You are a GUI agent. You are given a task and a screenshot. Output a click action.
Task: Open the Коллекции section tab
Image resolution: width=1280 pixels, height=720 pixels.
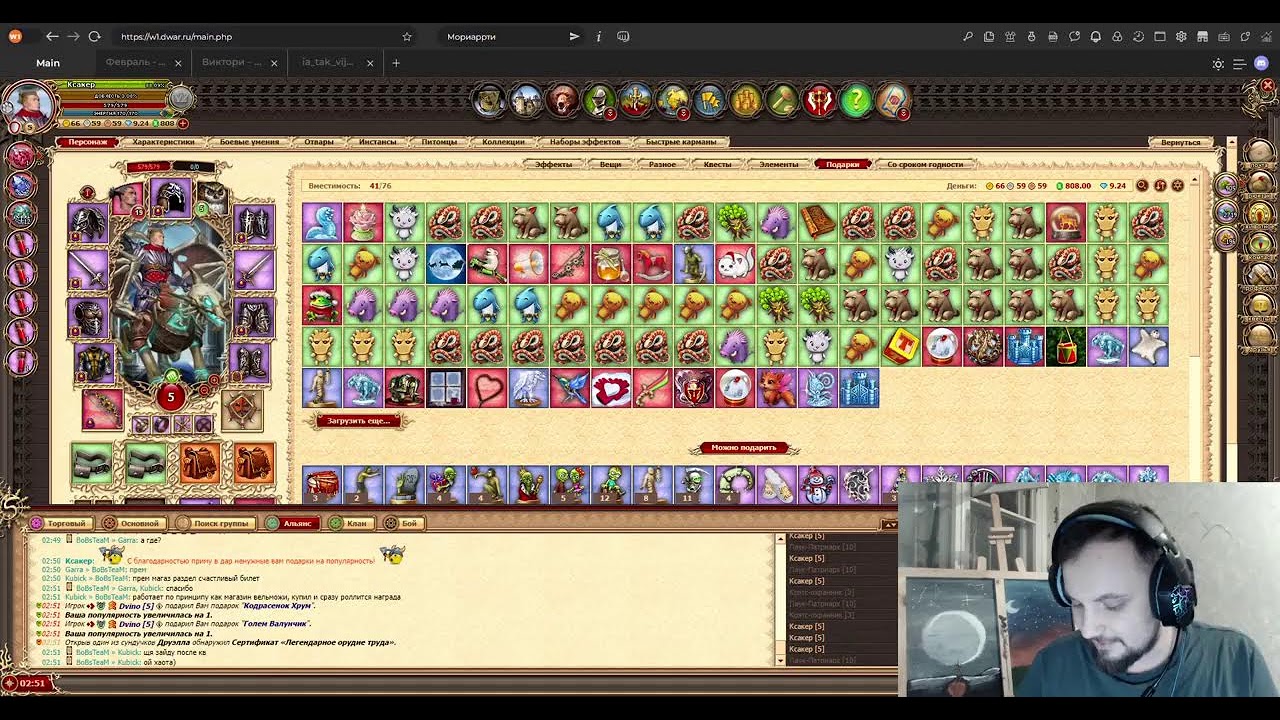503,142
